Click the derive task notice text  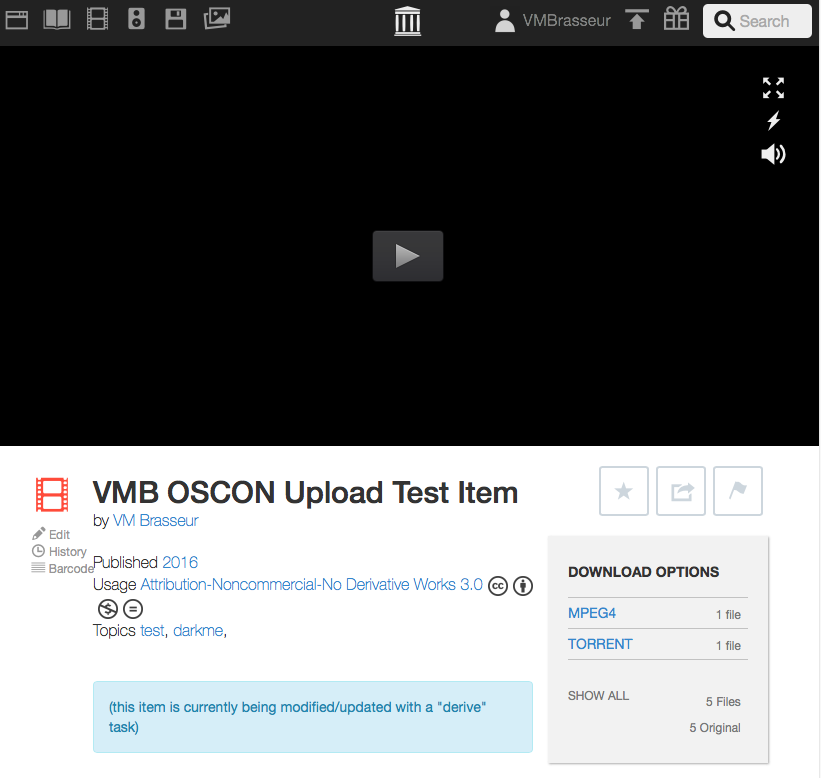297,717
